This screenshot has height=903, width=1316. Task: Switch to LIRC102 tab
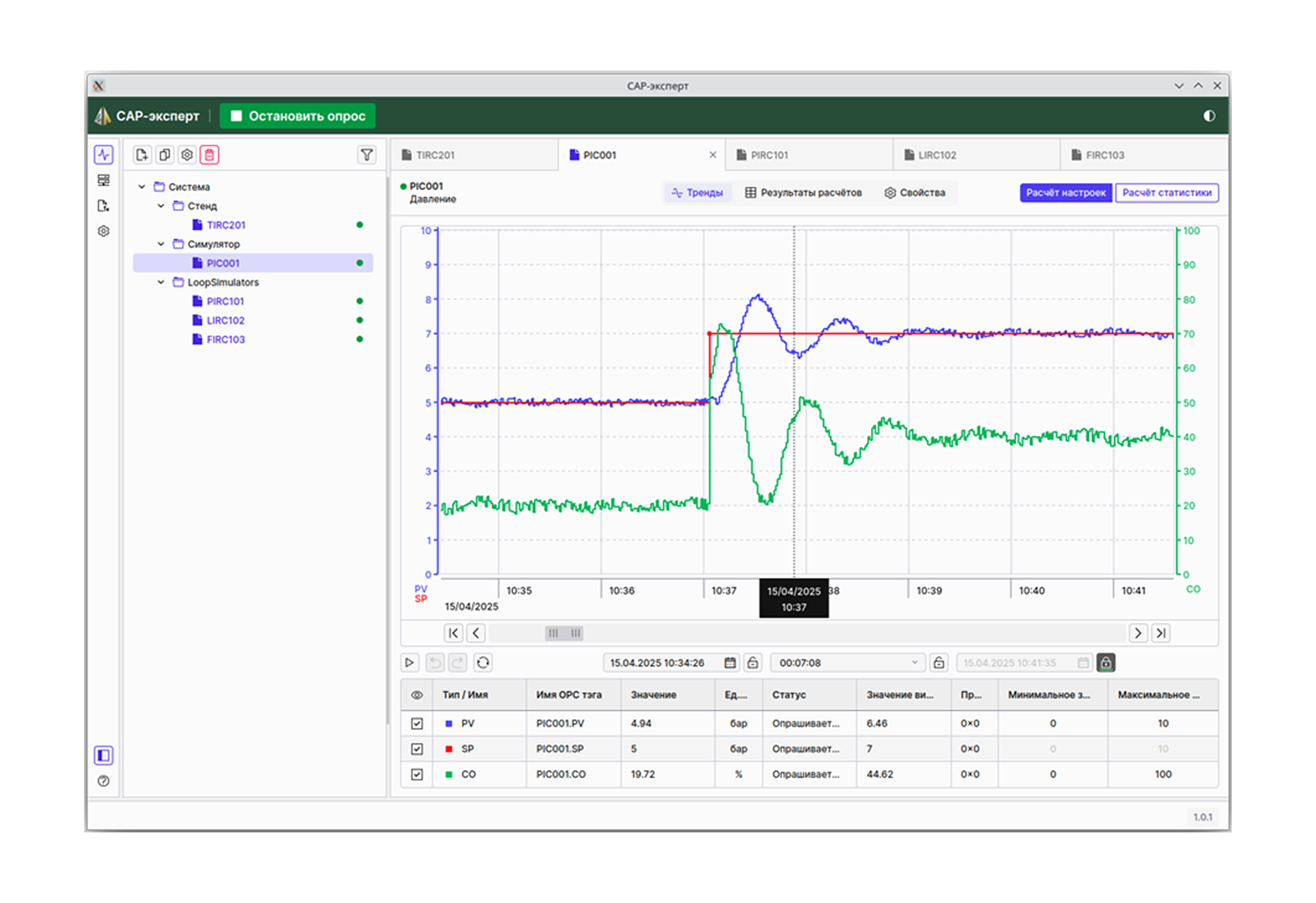pyautogui.click(x=976, y=155)
